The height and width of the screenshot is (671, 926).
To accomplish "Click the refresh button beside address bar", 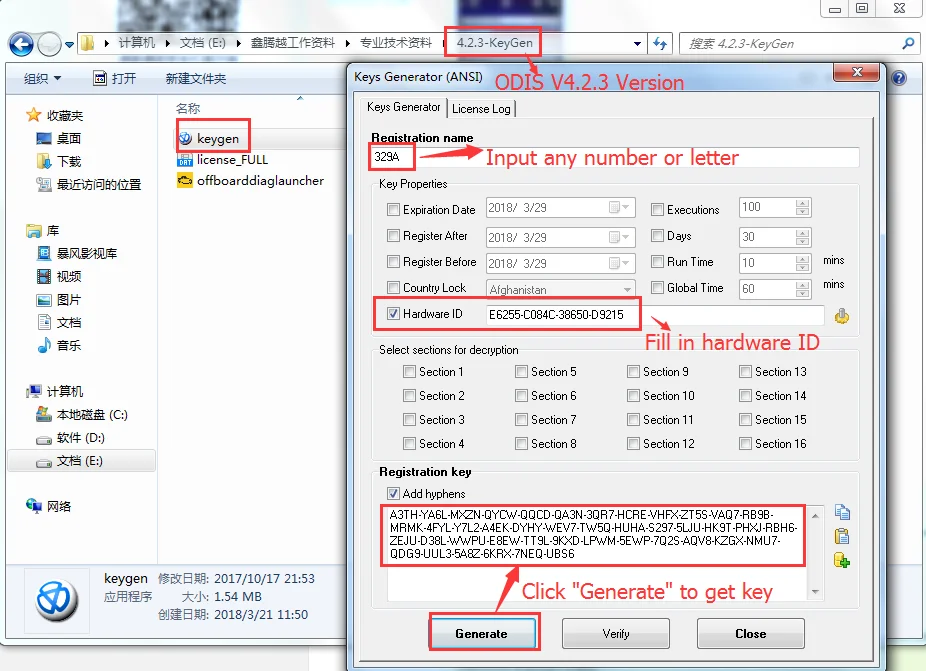I will coord(660,44).
